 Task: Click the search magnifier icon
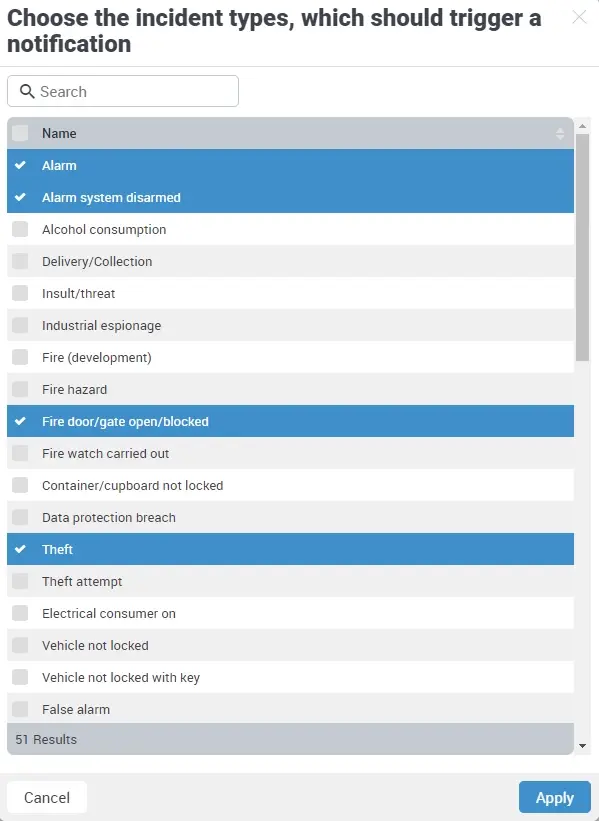[27, 91]
